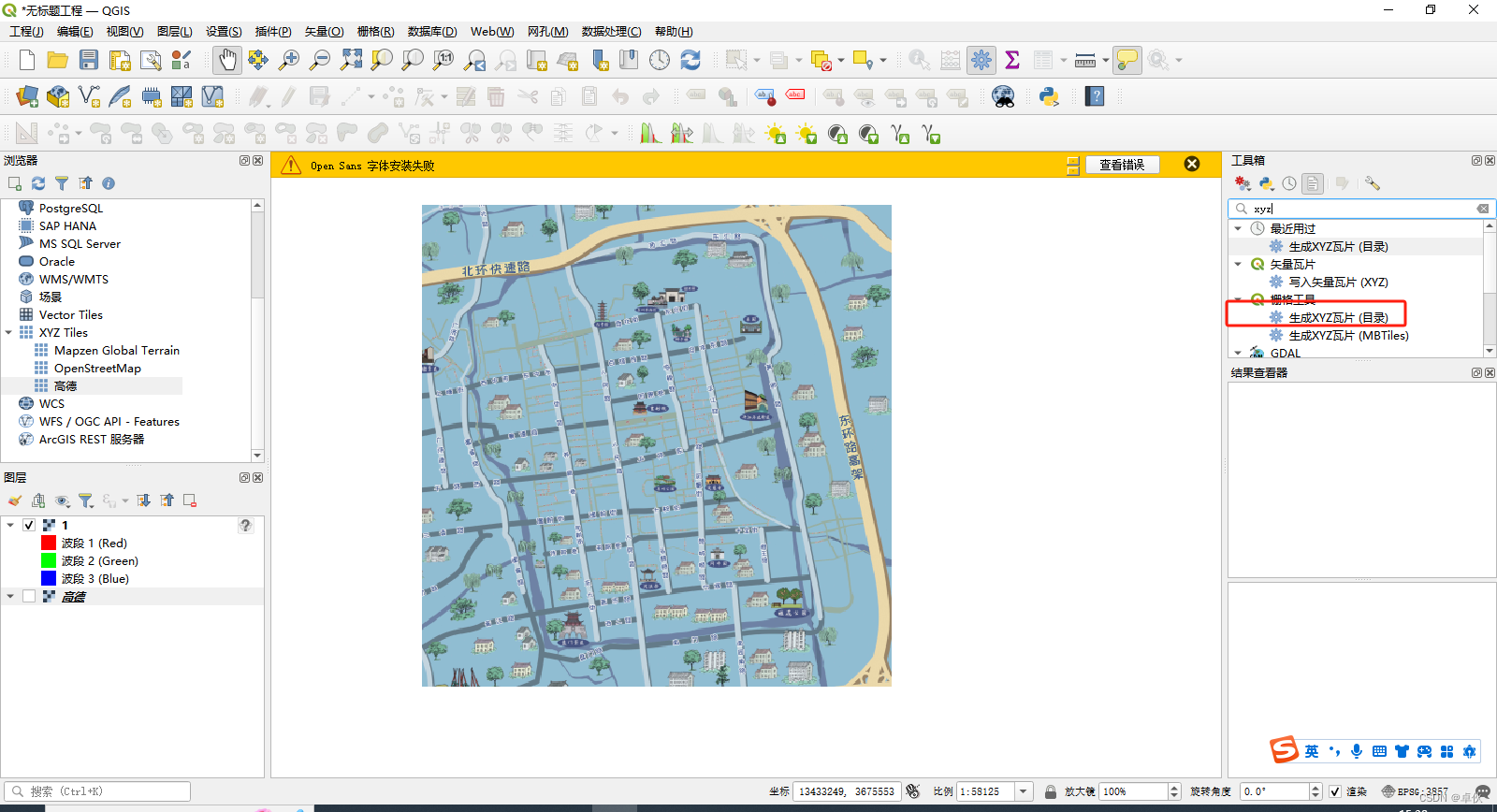1497x812 pixels.
Task: Open the 帮助 menu
Action: (674, 31)
